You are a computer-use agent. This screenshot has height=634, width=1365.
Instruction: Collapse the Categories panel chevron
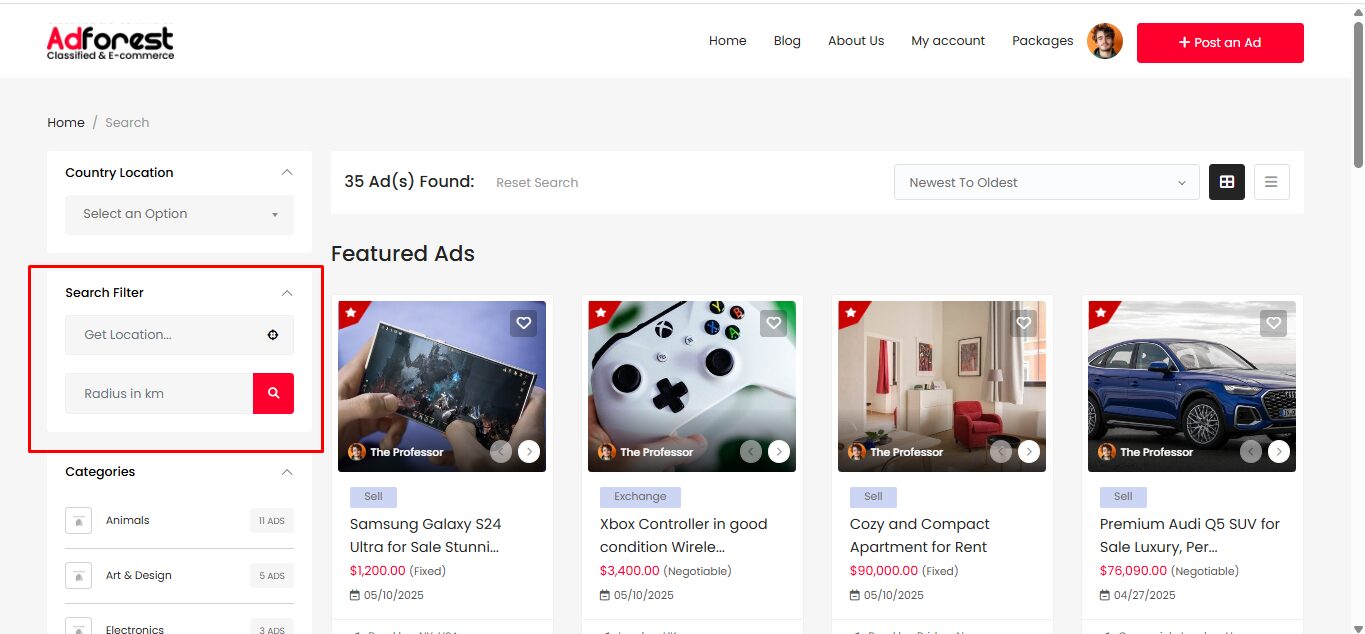click(x=287, y=472)
